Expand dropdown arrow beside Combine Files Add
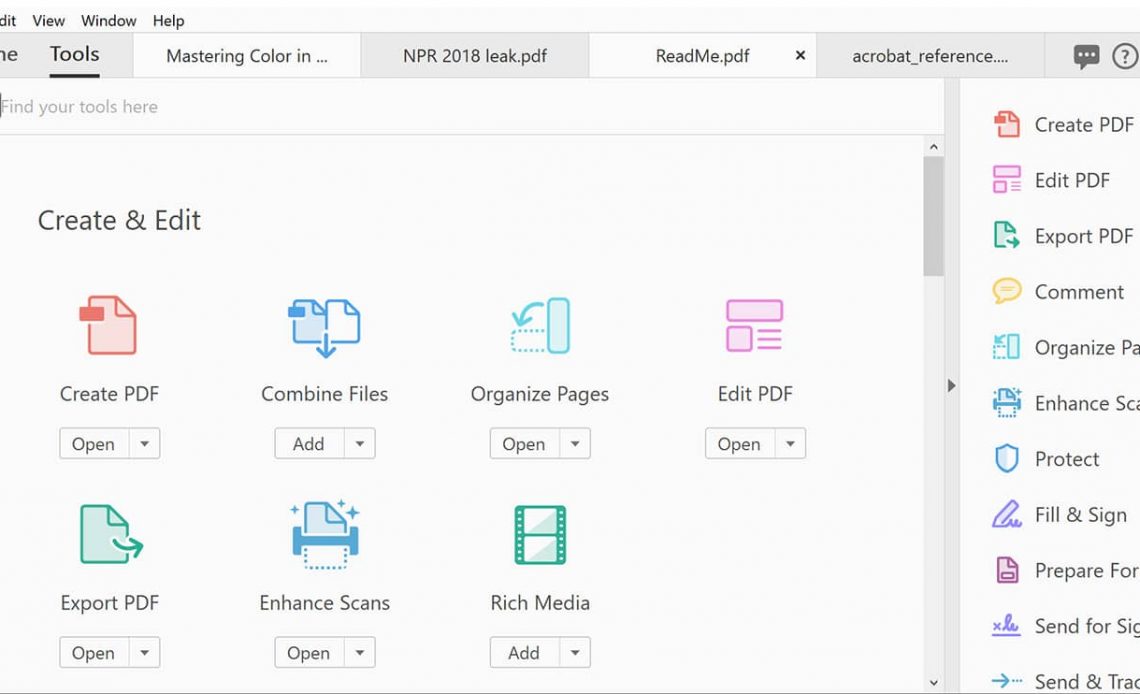 tap(360, 444)
